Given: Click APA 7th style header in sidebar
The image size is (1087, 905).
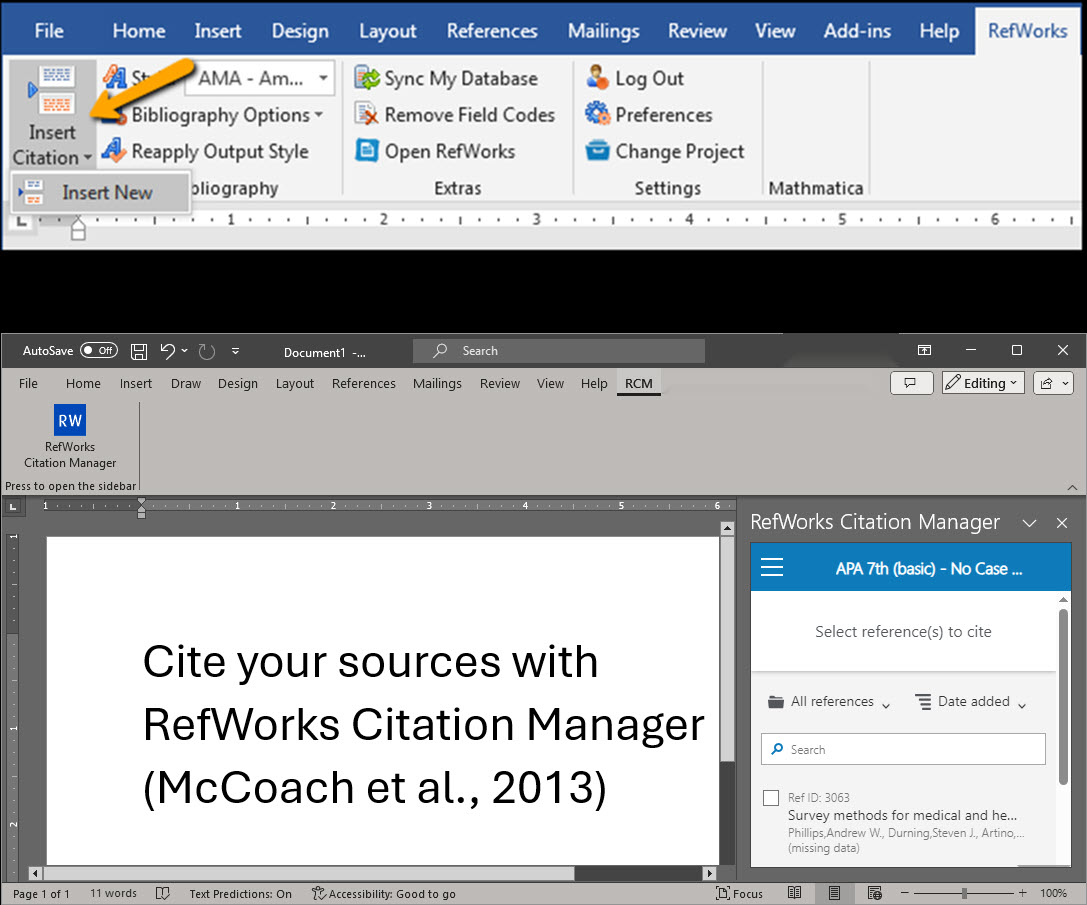Looking at the screenshot, I should (x=928, y=569).
